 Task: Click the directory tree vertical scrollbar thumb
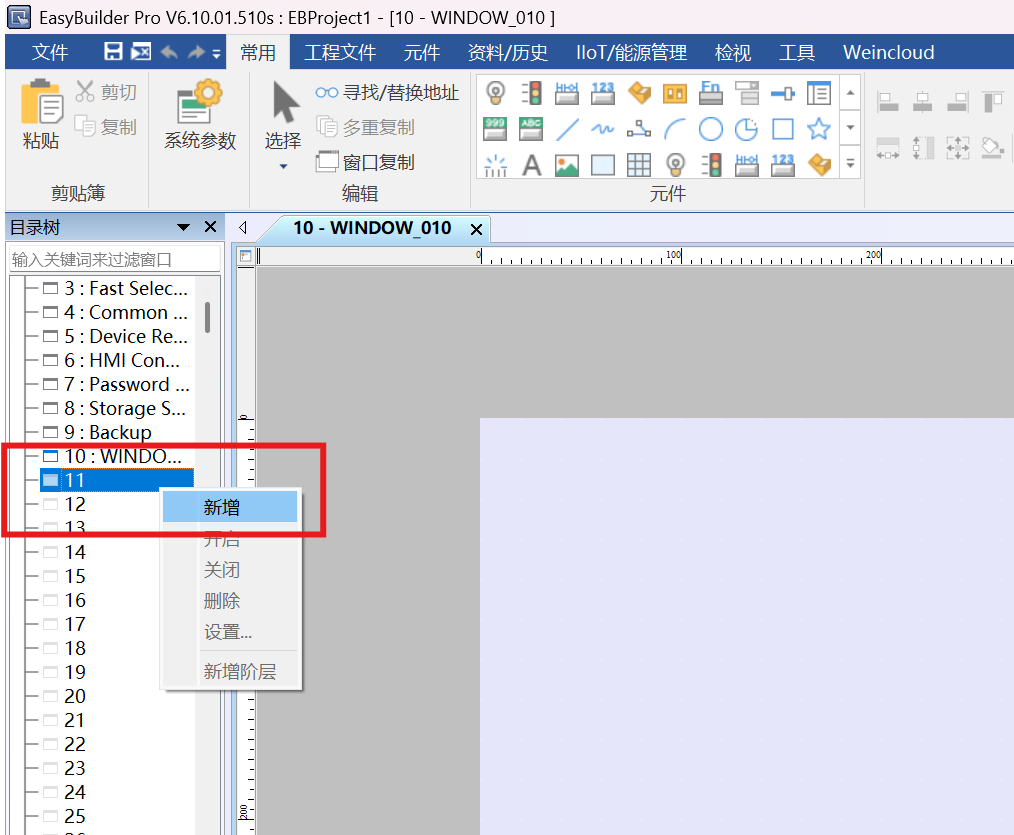[207, 317]
